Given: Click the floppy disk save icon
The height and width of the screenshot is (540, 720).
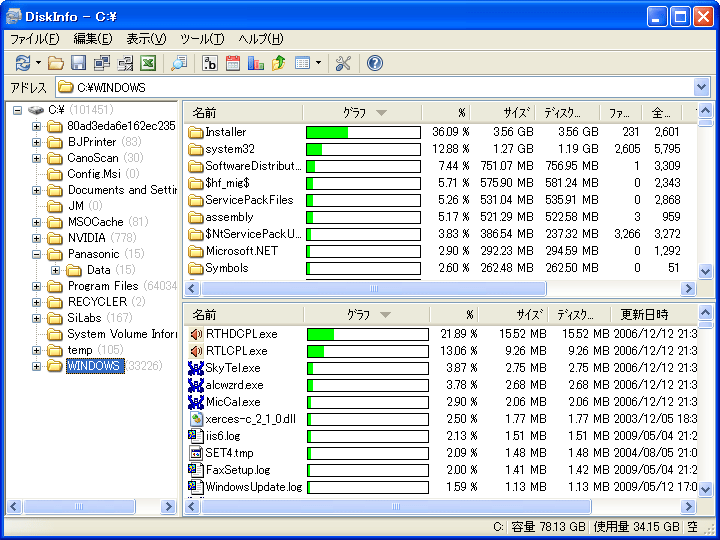Looking at the screenshot, I should pyautogui.click(x=79, y=63).
